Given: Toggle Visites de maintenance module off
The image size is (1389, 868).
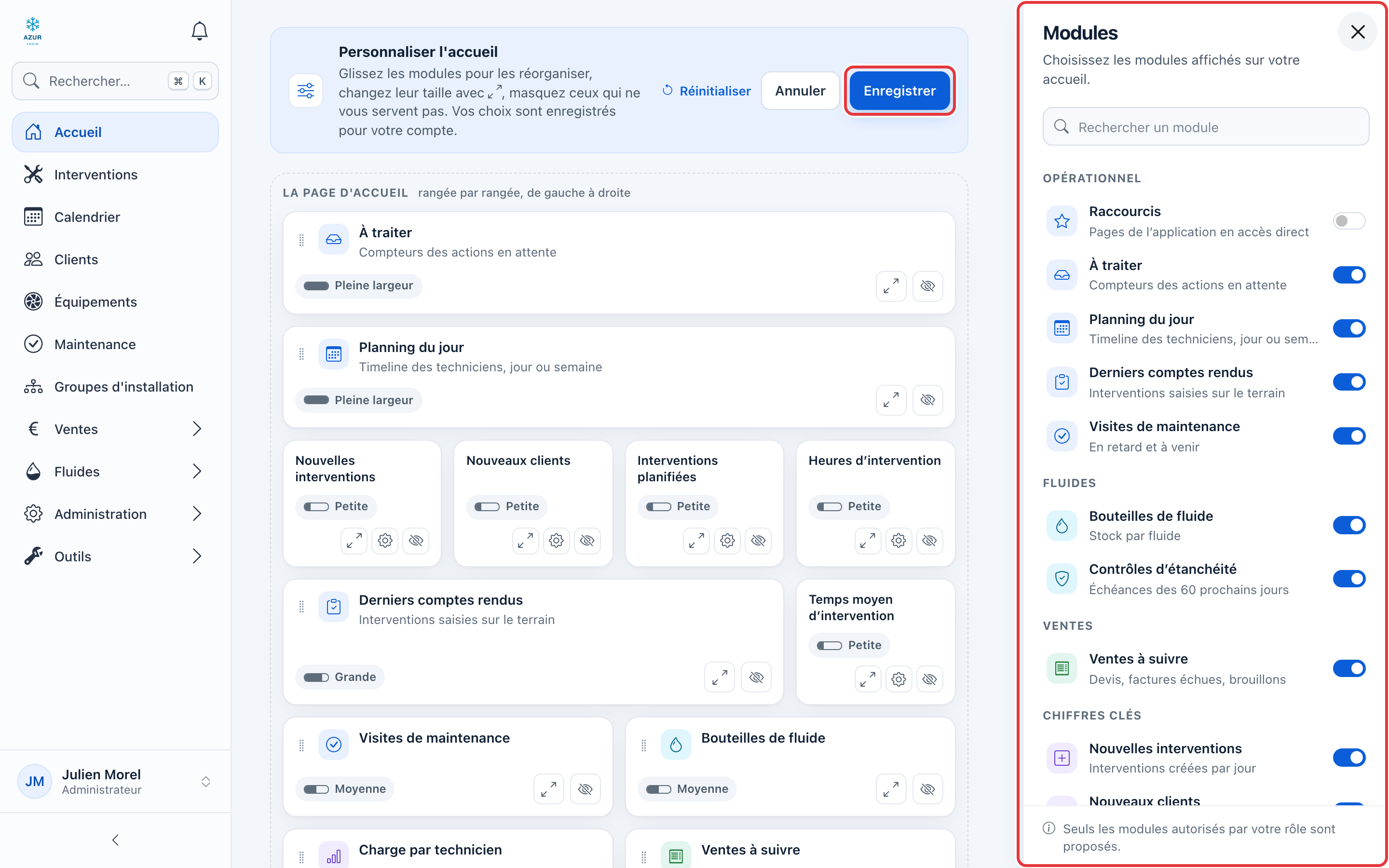Looking at the screenshot, I should click(x=1349, y=436).
